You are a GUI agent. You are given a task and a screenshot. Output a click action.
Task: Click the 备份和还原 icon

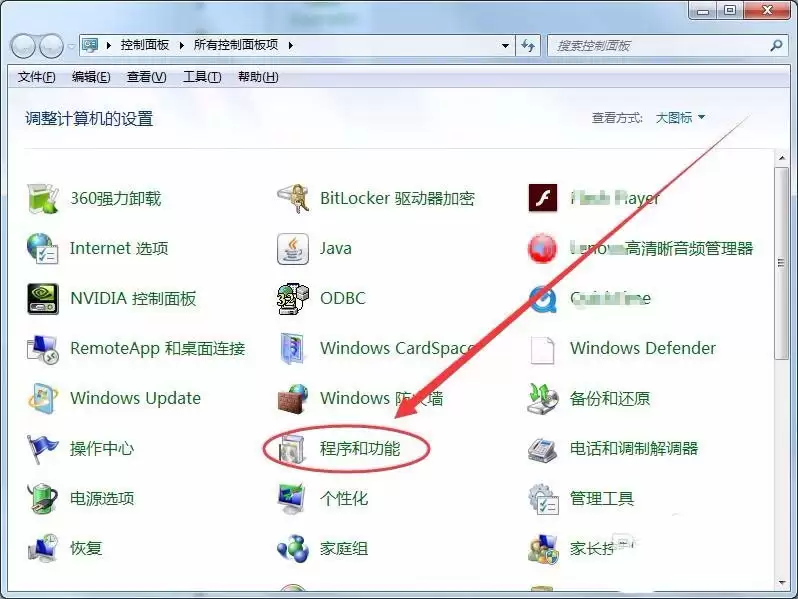[542, 398]
